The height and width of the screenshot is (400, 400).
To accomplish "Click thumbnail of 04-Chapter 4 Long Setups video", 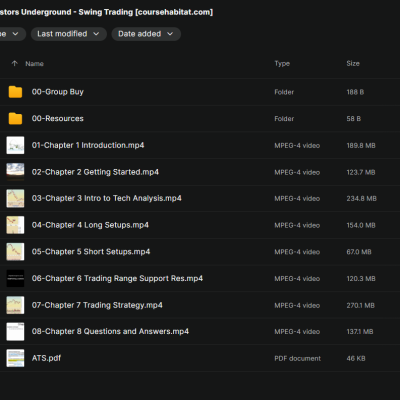I will tap(15, 225).
